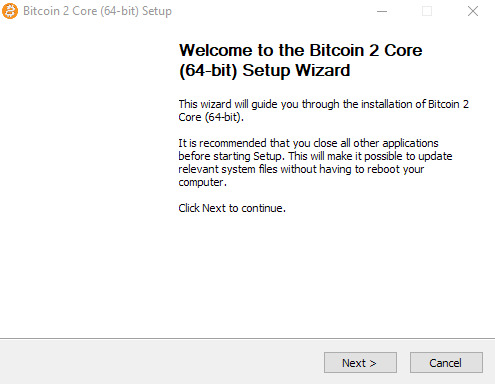
Task: Minimize the setup wizard window
Action: (382, 11)
